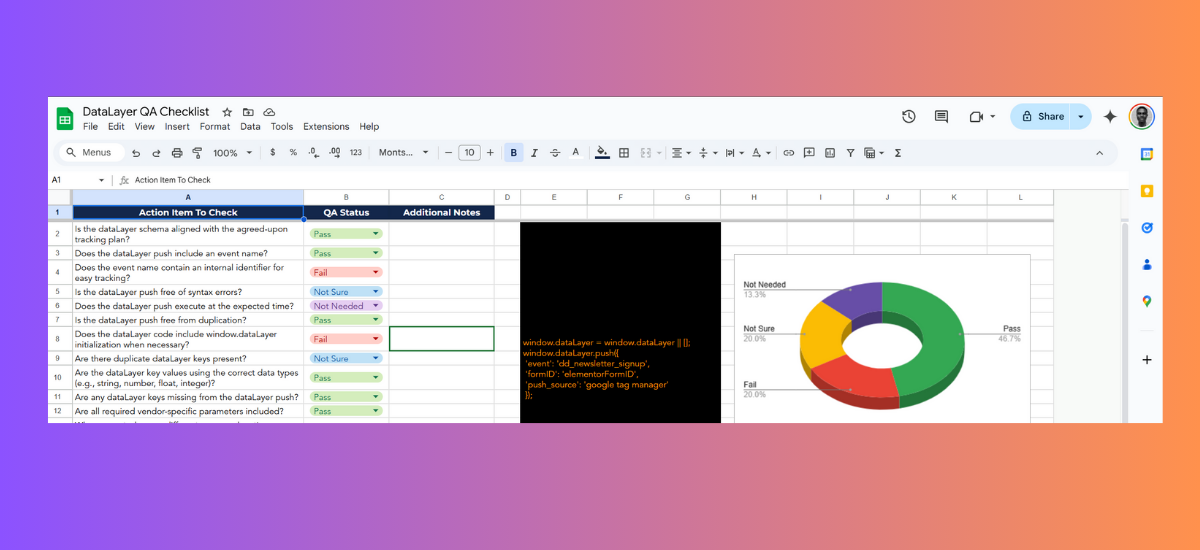Open more number formats 123 menu

click(356, 153)
